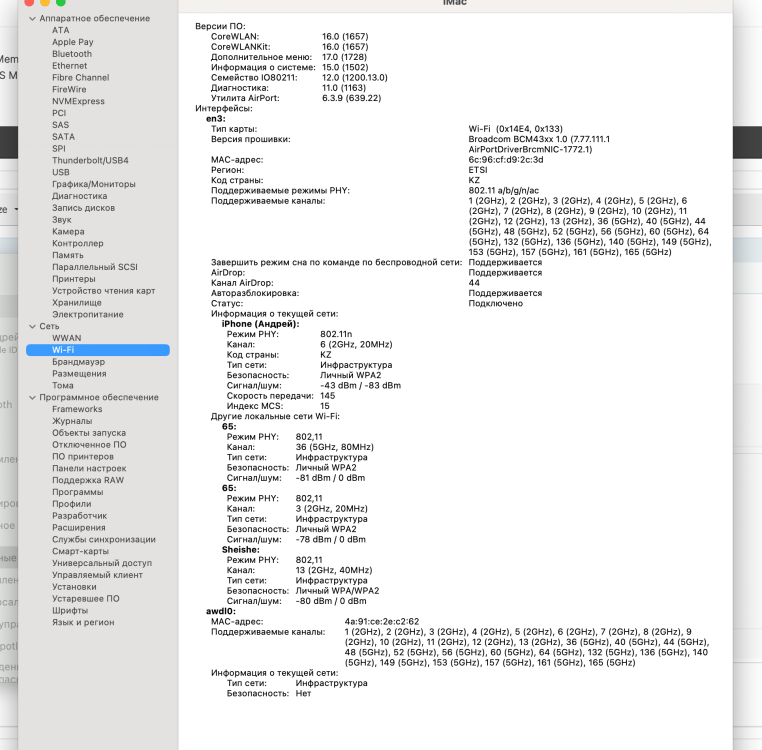Select Управляемый клиент entry
762x750 pixels.
tap(97, 575)
